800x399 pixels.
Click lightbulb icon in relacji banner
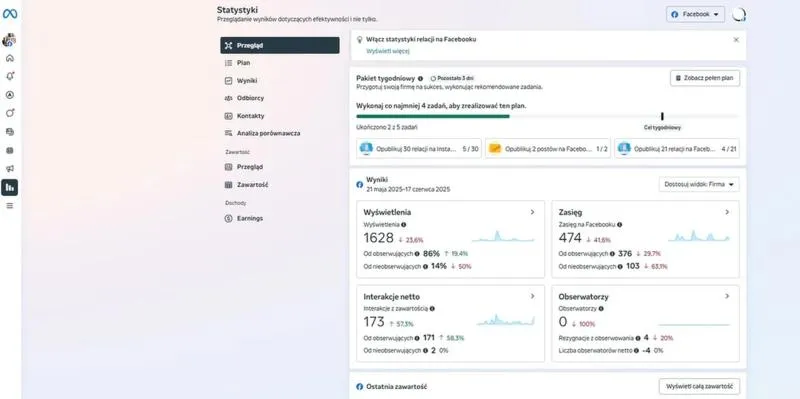coord(359,39)
